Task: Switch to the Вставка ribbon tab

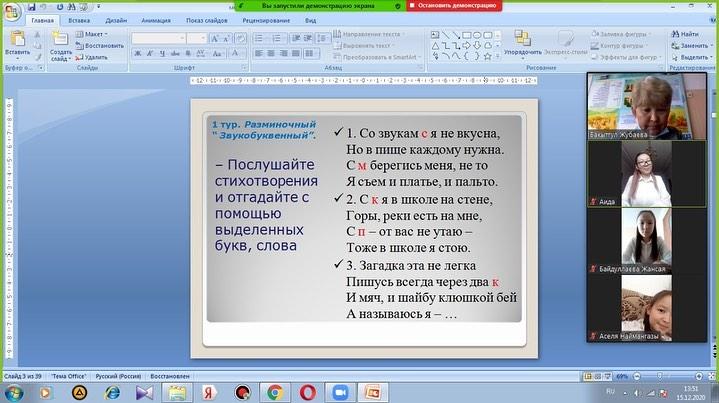Action: [79, 20]
